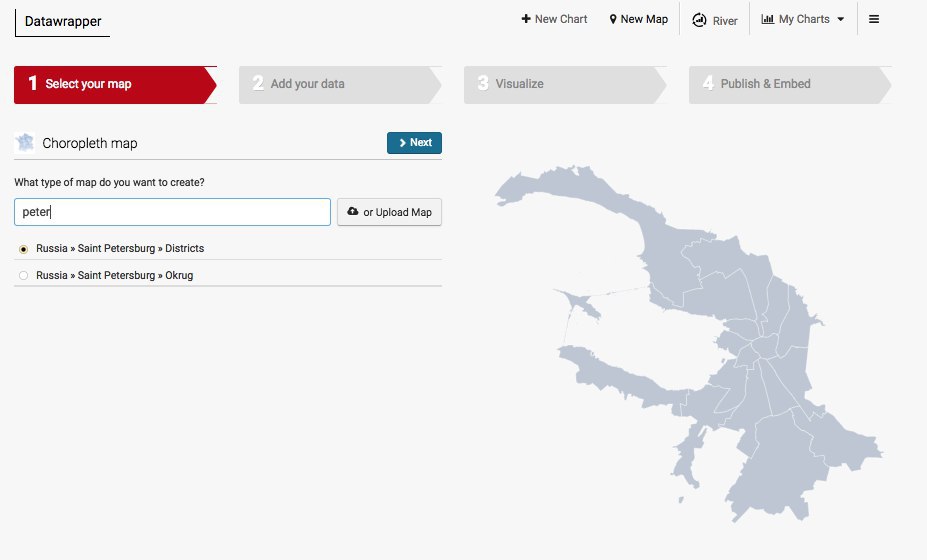
Task: Open the Datawrapper home logo
Action: tap(63, 22)
